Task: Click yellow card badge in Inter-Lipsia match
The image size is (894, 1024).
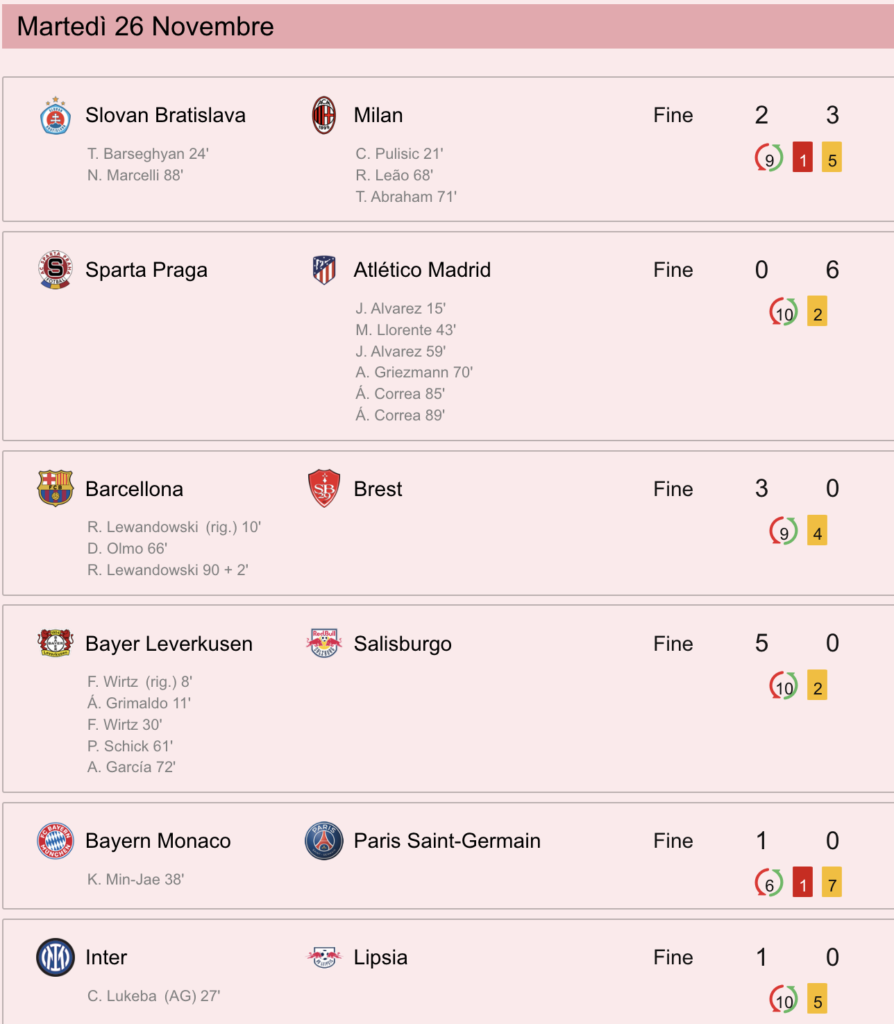Action: (x=817, y=999)
